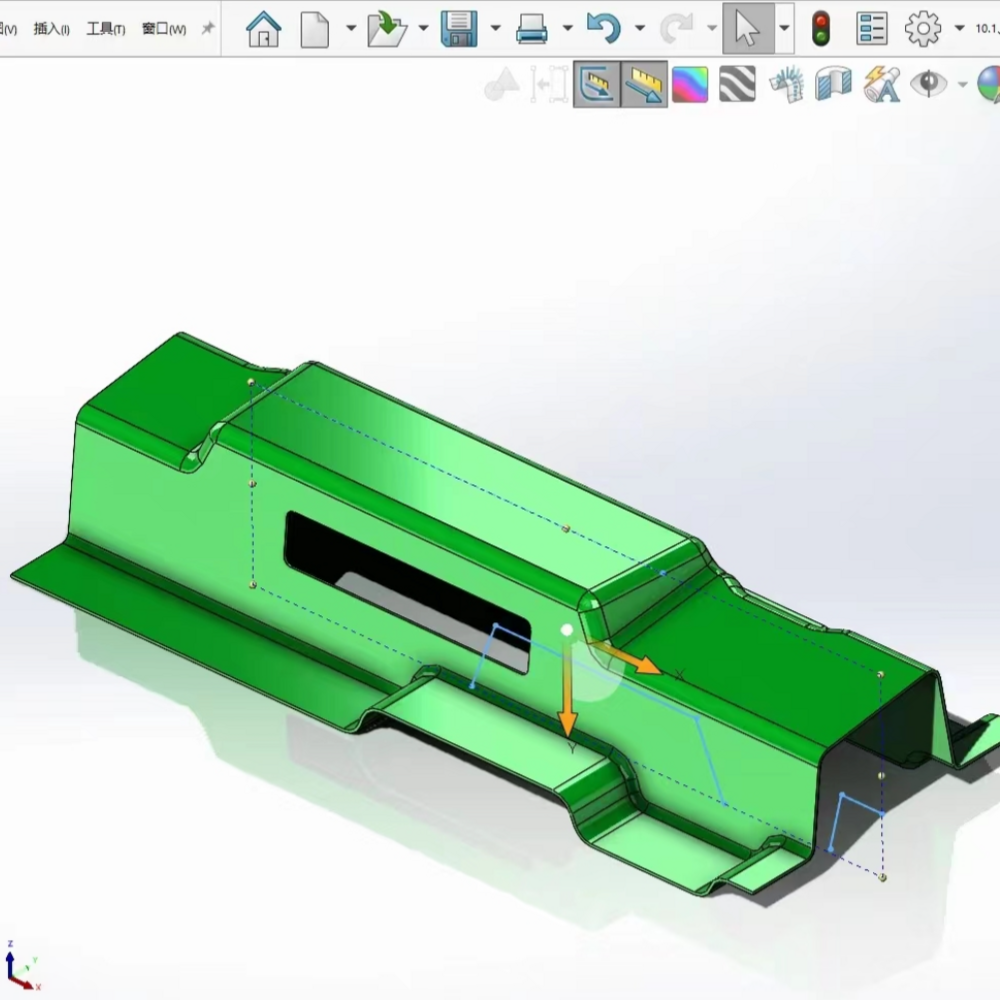Screen dimensions: 1000x1000
Task: Print the current document
Action: [x=531, y=29]
